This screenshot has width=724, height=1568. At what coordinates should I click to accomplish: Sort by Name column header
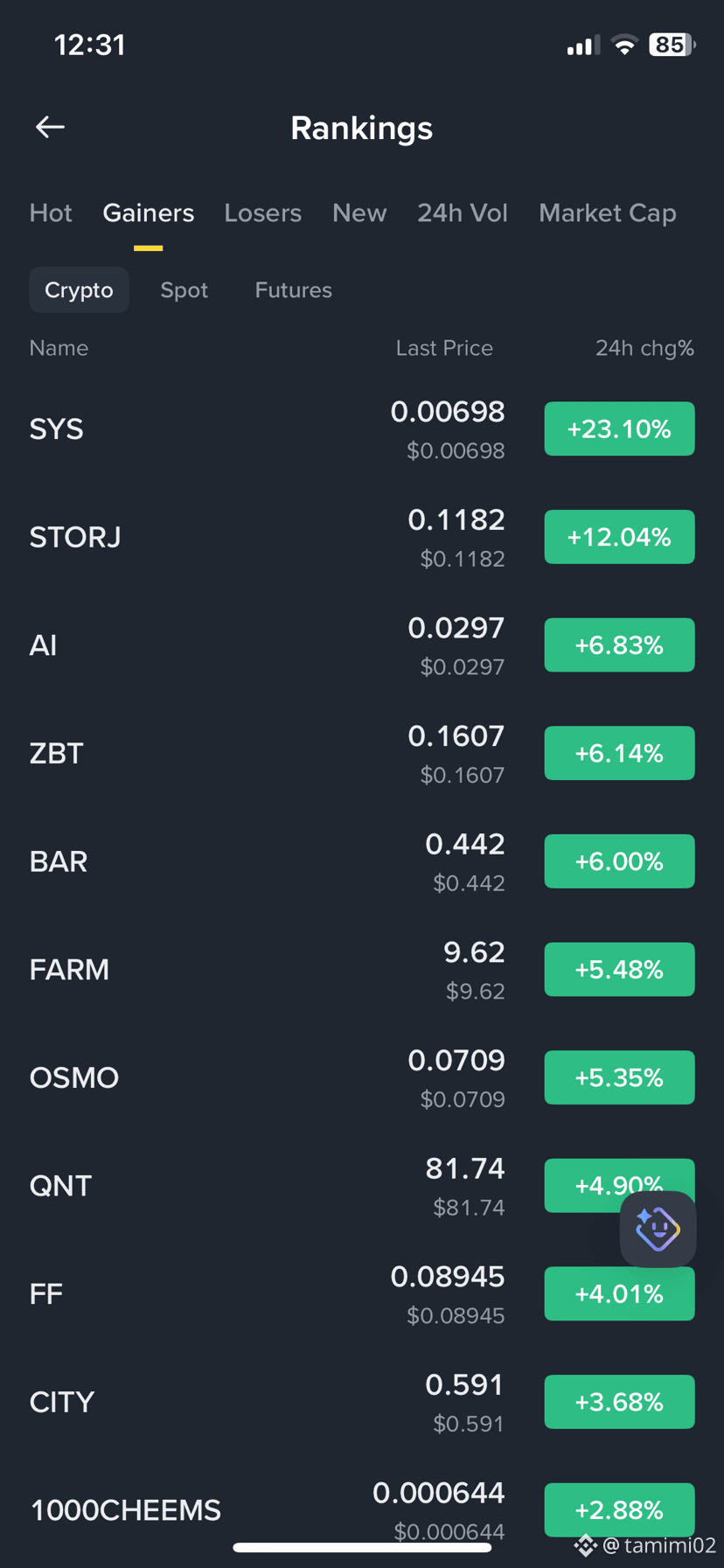pos(59,348)
